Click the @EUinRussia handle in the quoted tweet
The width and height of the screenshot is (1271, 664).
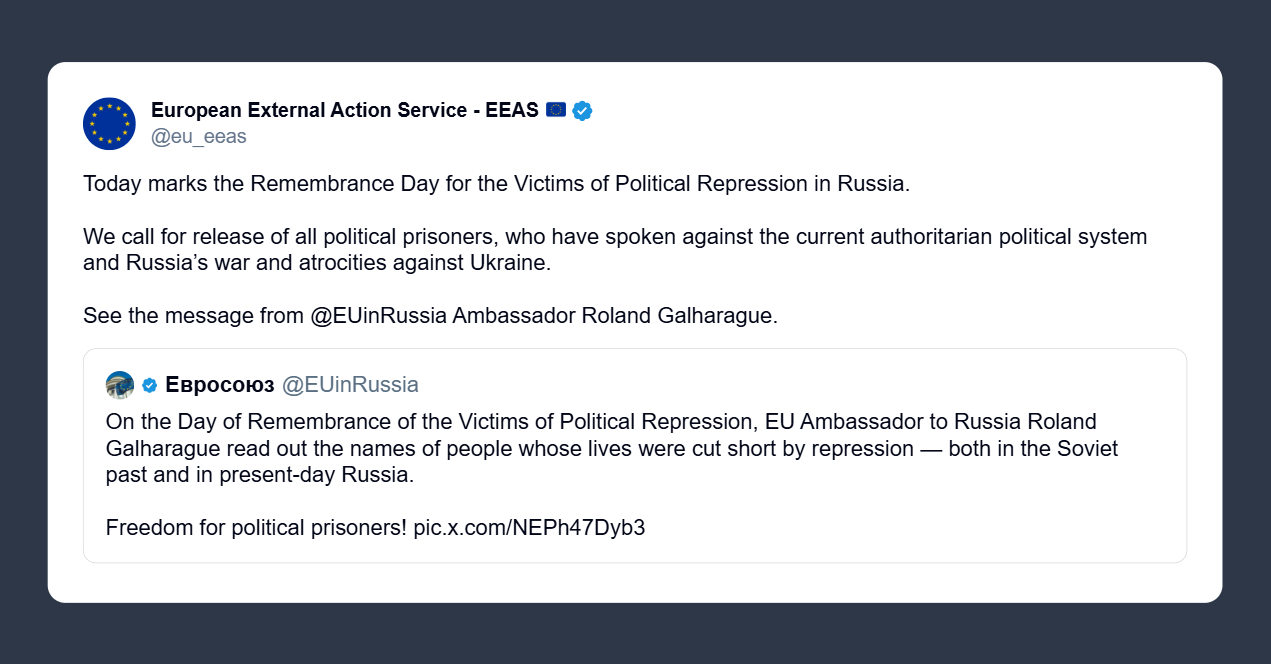350,385
